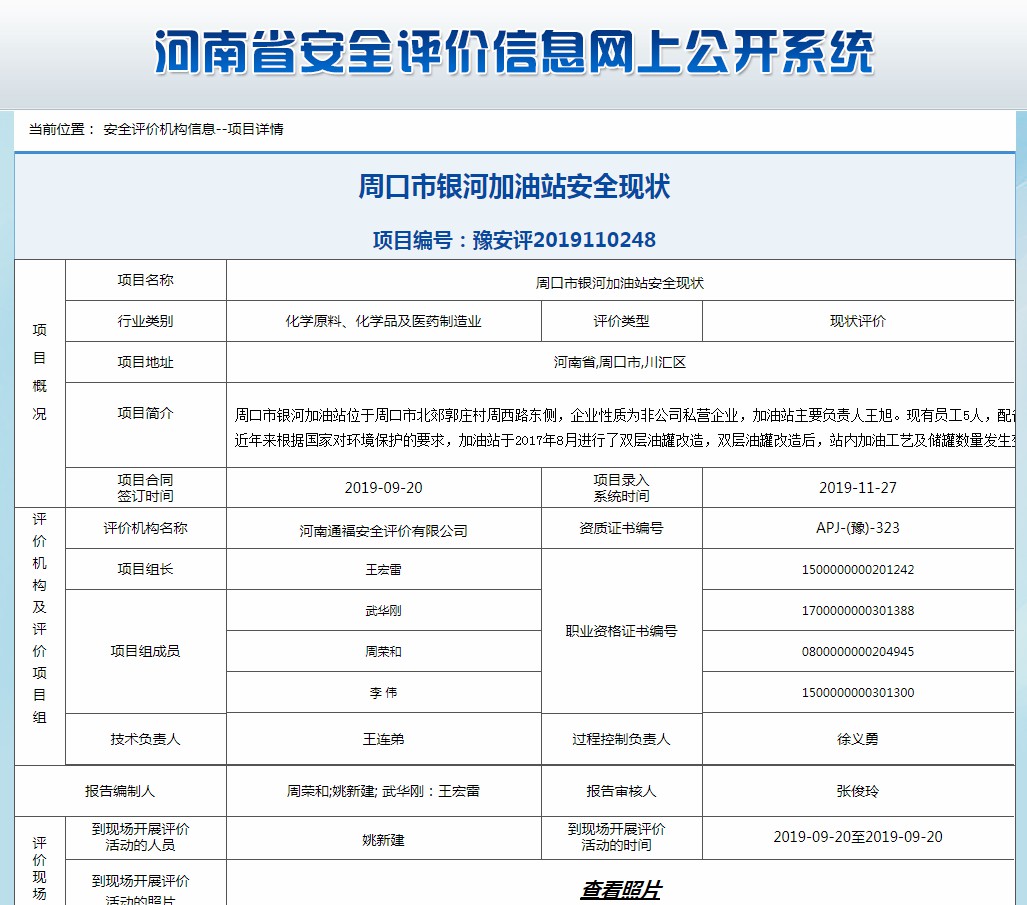Click the 职业资格证书编号 label cell

pos(622,631)
